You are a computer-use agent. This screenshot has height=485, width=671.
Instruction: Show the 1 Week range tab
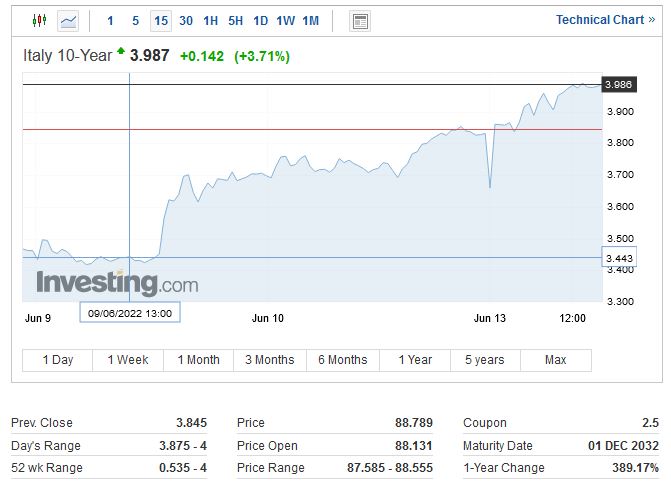[128, 360]
